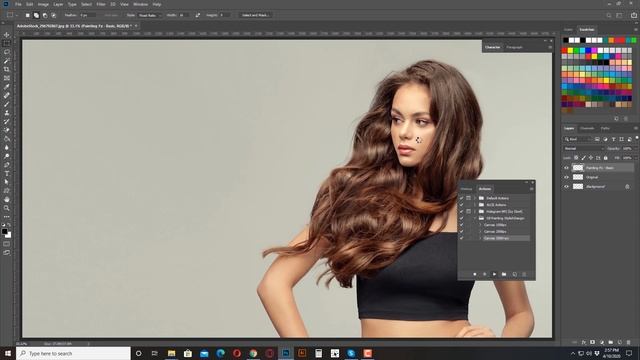Hide the Background layer

coord(566,187)
